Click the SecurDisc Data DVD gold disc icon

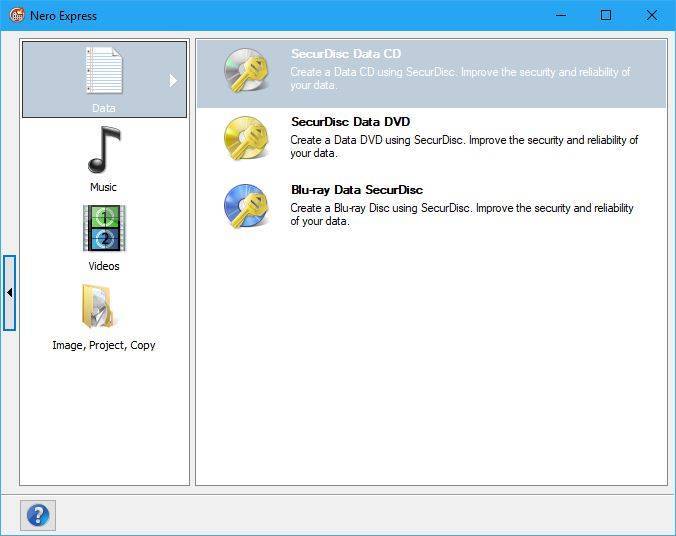247,138
